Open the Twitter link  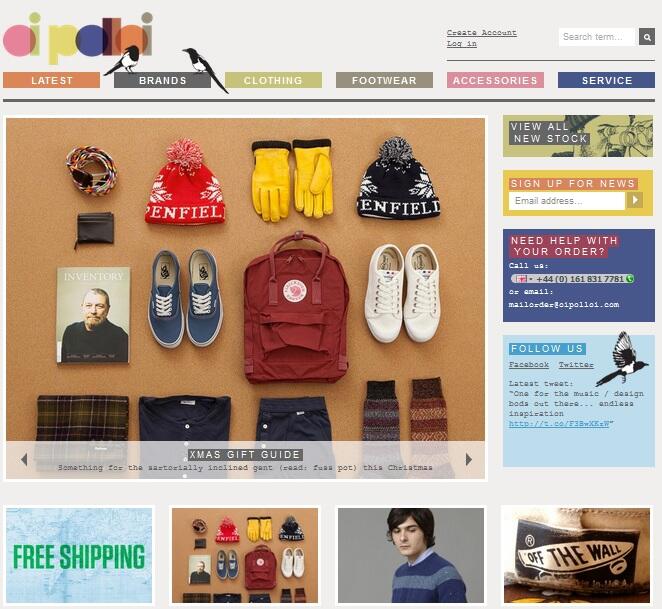click(576, 364)
